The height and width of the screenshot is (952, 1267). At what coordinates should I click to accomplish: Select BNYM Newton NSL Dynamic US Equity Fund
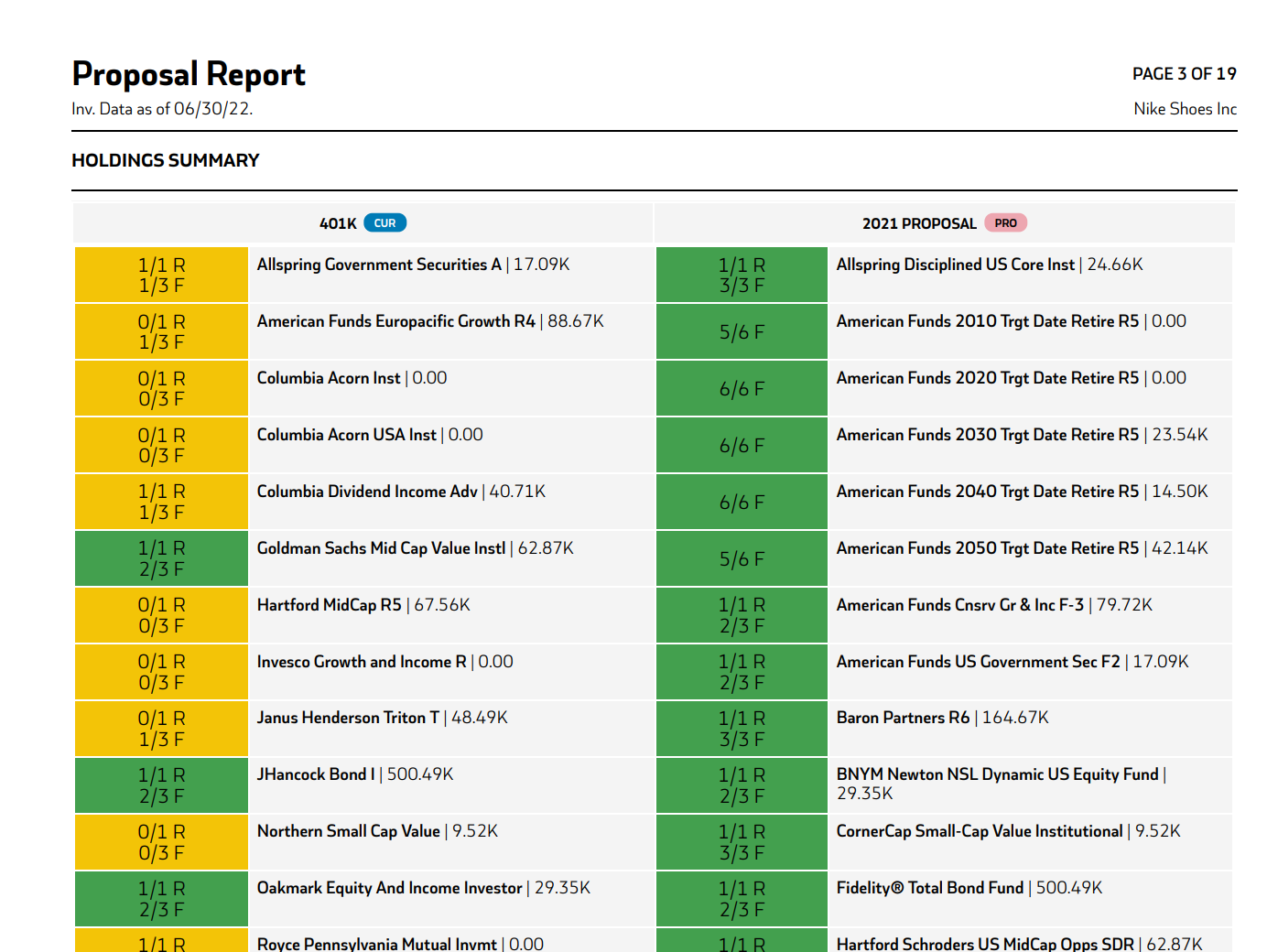[997, 774]
